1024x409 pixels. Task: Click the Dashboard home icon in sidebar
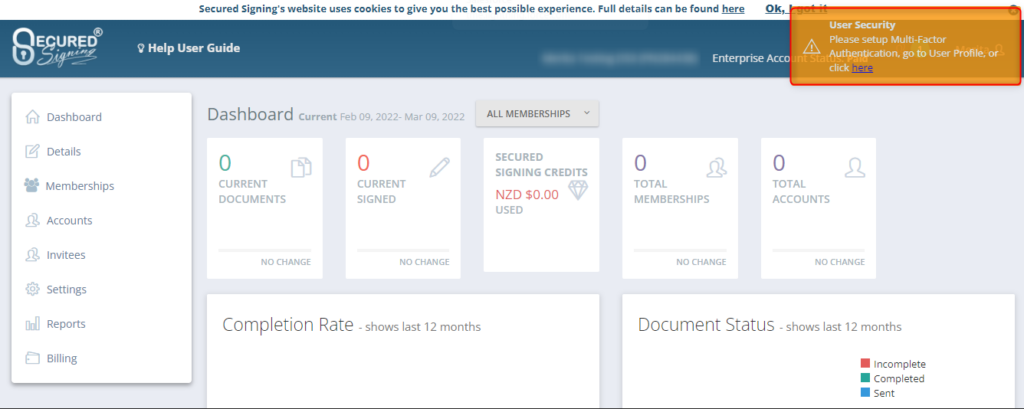click(32, 117)
